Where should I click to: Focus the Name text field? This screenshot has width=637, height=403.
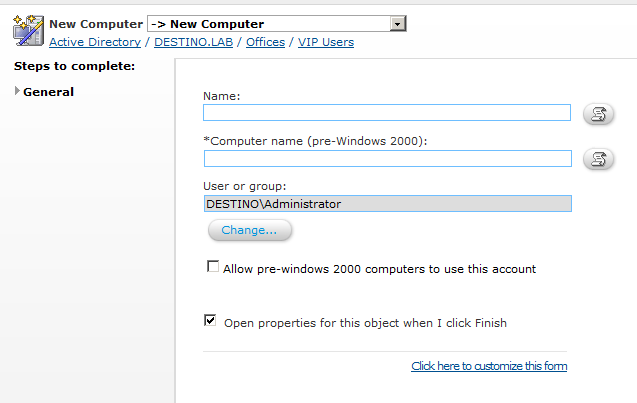click(x=387, y=113)
